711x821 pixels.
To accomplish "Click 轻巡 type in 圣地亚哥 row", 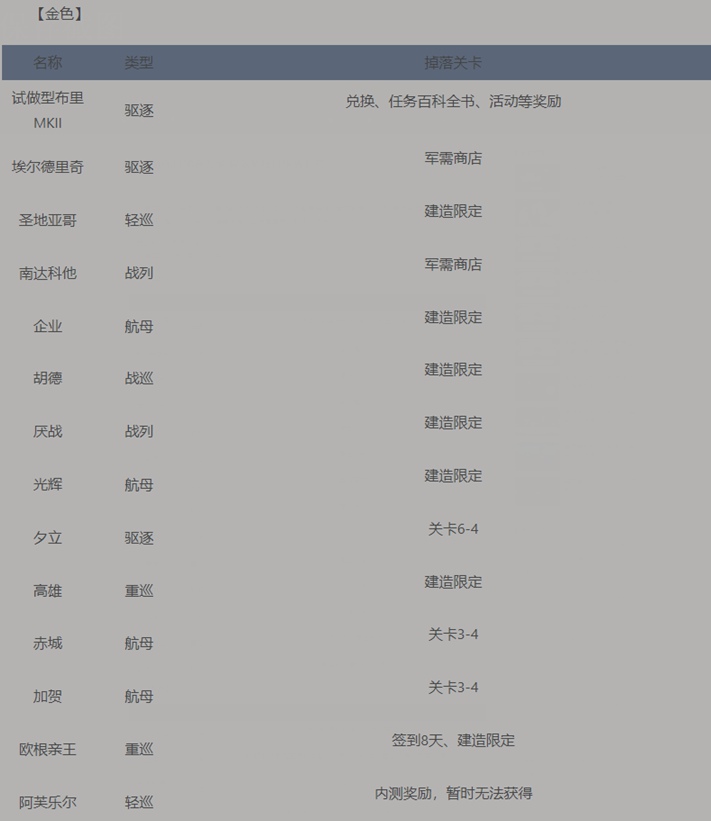I will click(139, 220).
